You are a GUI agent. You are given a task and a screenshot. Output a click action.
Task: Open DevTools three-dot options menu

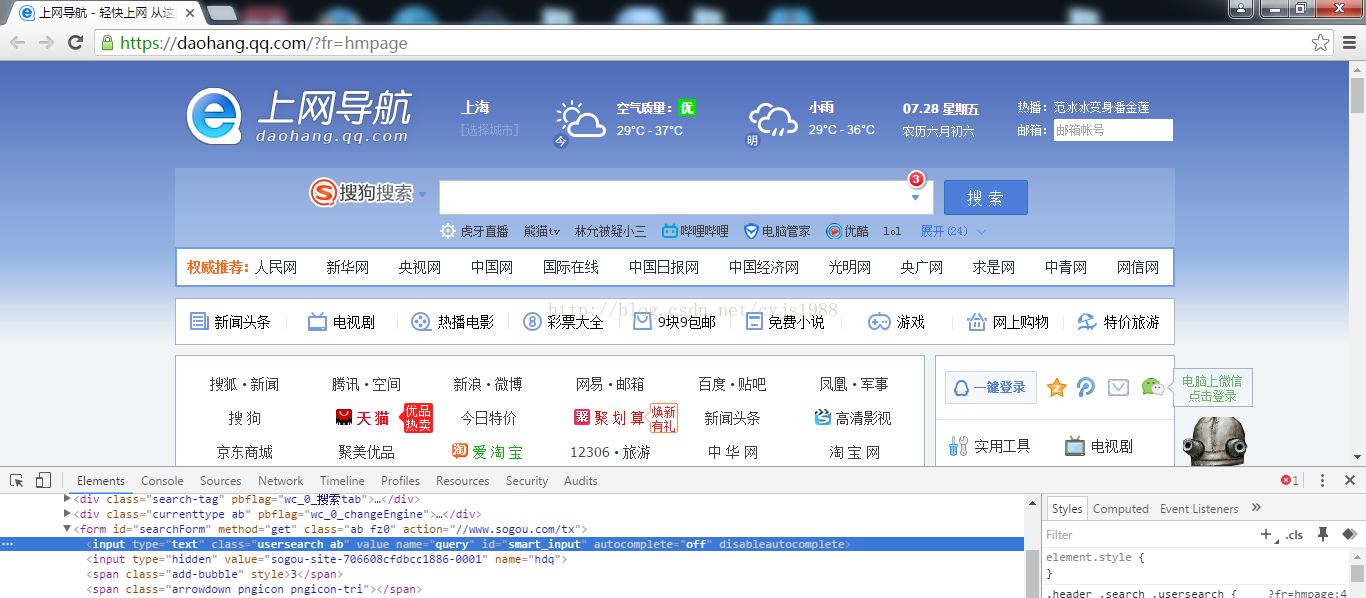pos(1322,481)
